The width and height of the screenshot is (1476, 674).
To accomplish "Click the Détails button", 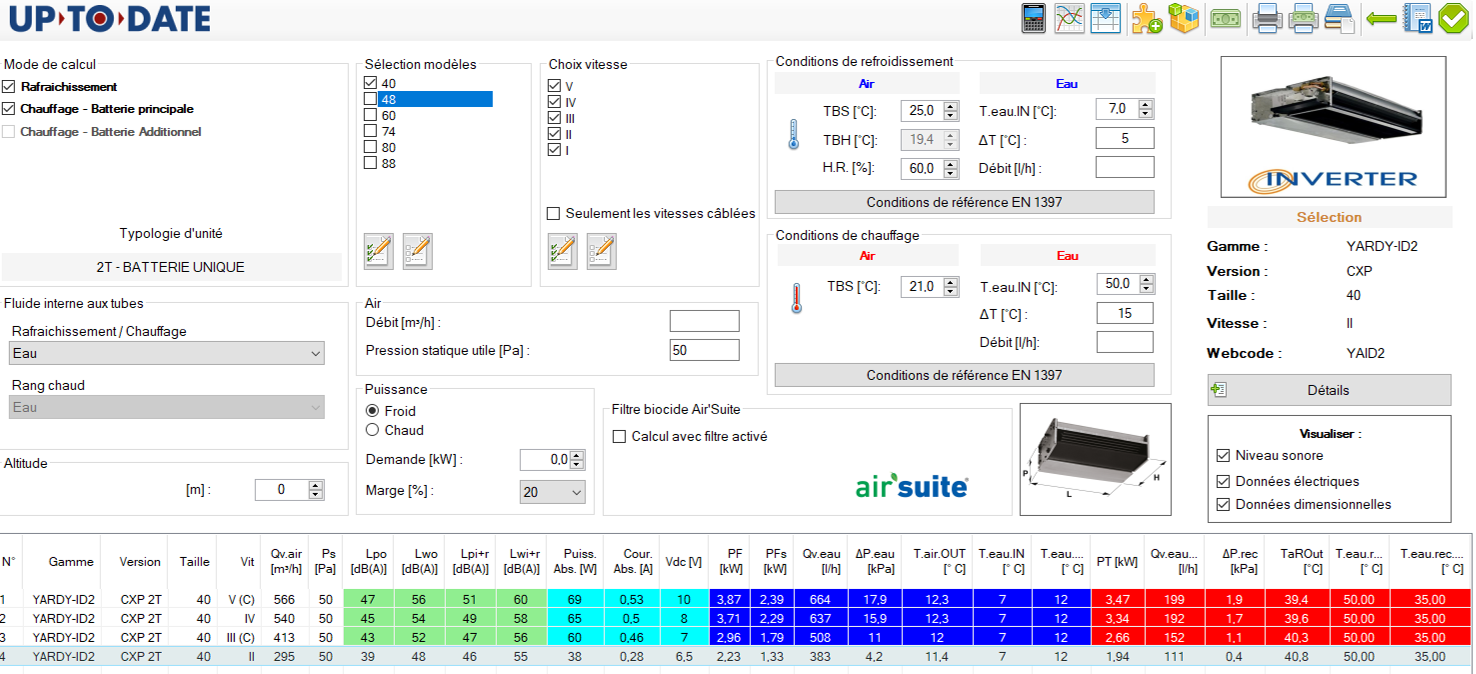I will 1328,390.
